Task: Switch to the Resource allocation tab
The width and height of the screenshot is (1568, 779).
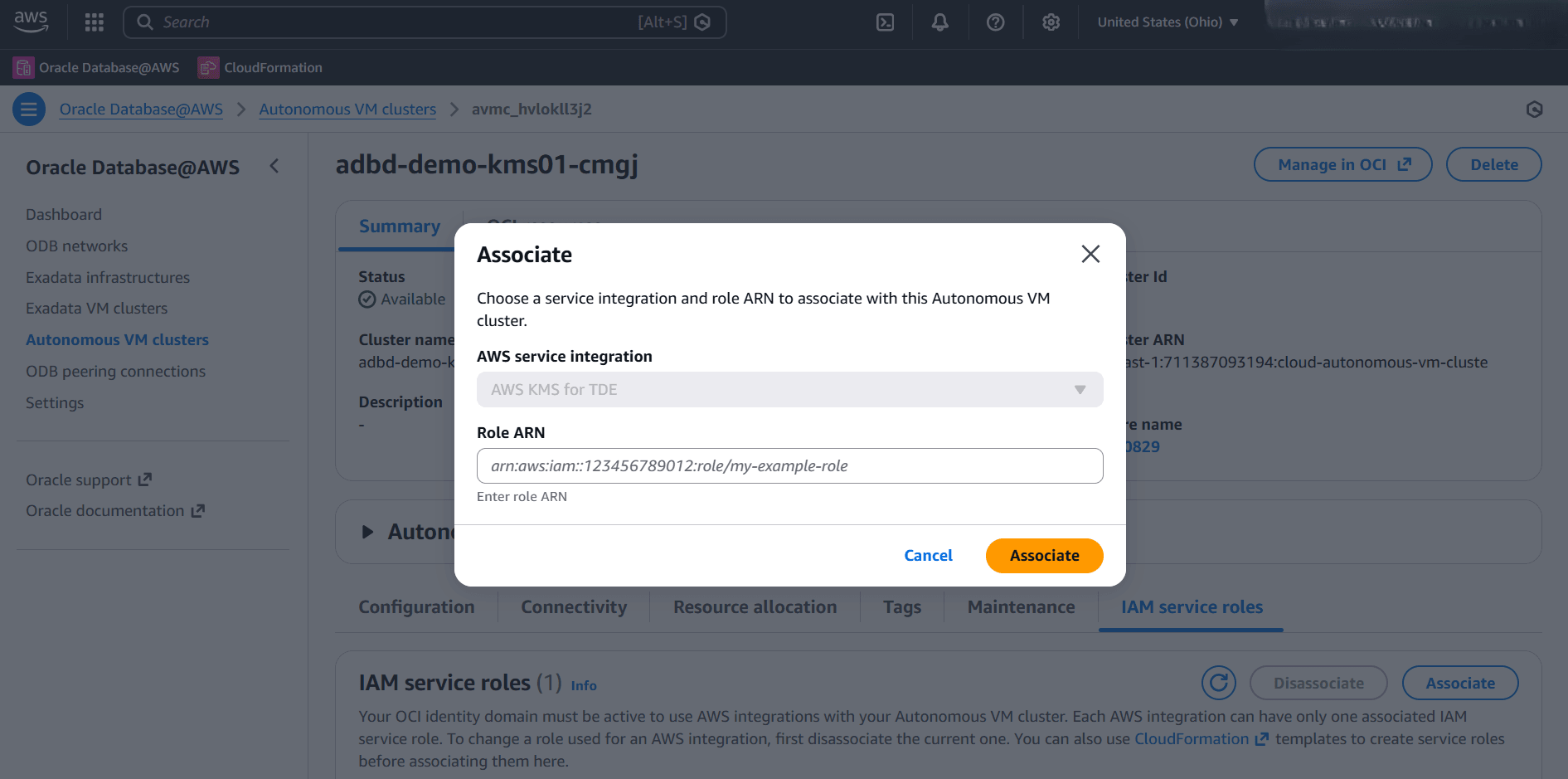Action: [754, 606]
